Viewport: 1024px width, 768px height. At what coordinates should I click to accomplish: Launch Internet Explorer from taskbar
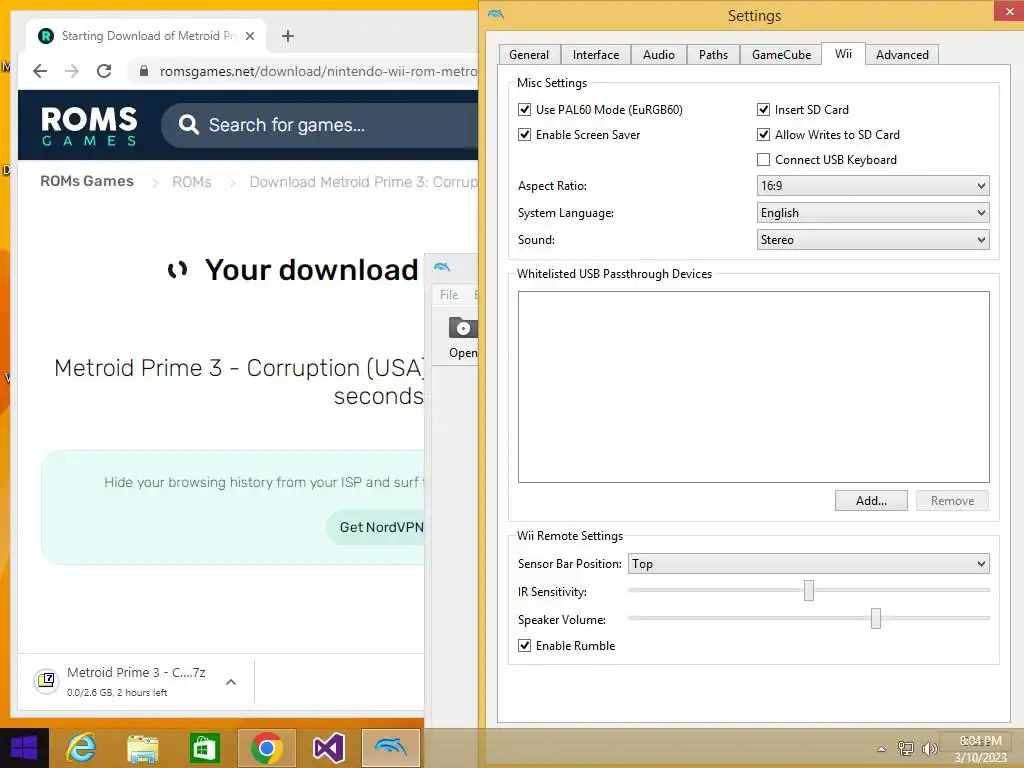tap(81, 747)
